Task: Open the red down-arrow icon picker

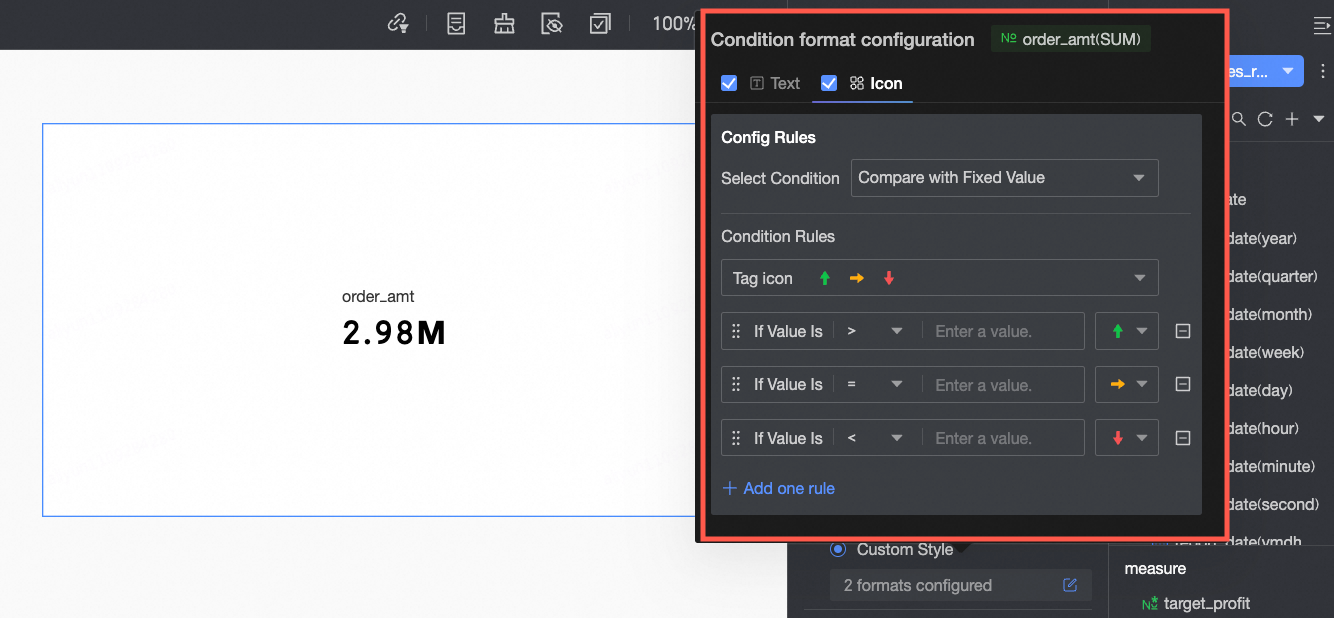Action: [1127, 438]
